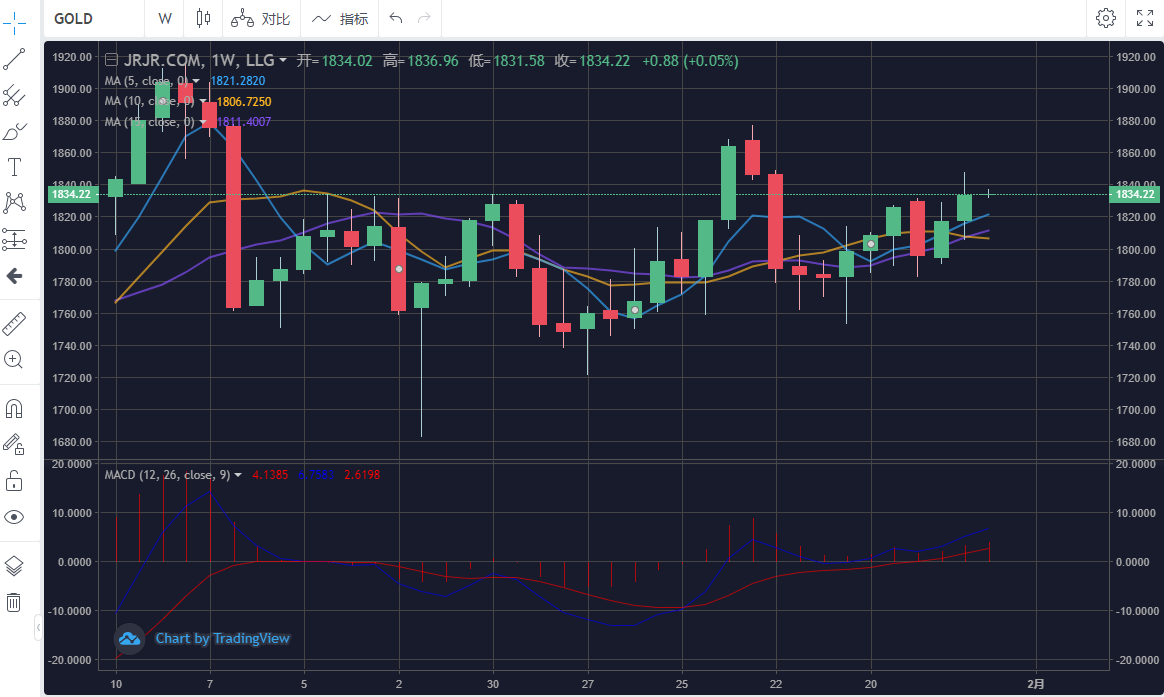Activate the zoom-in magnifier tool

tap(15, 359)
